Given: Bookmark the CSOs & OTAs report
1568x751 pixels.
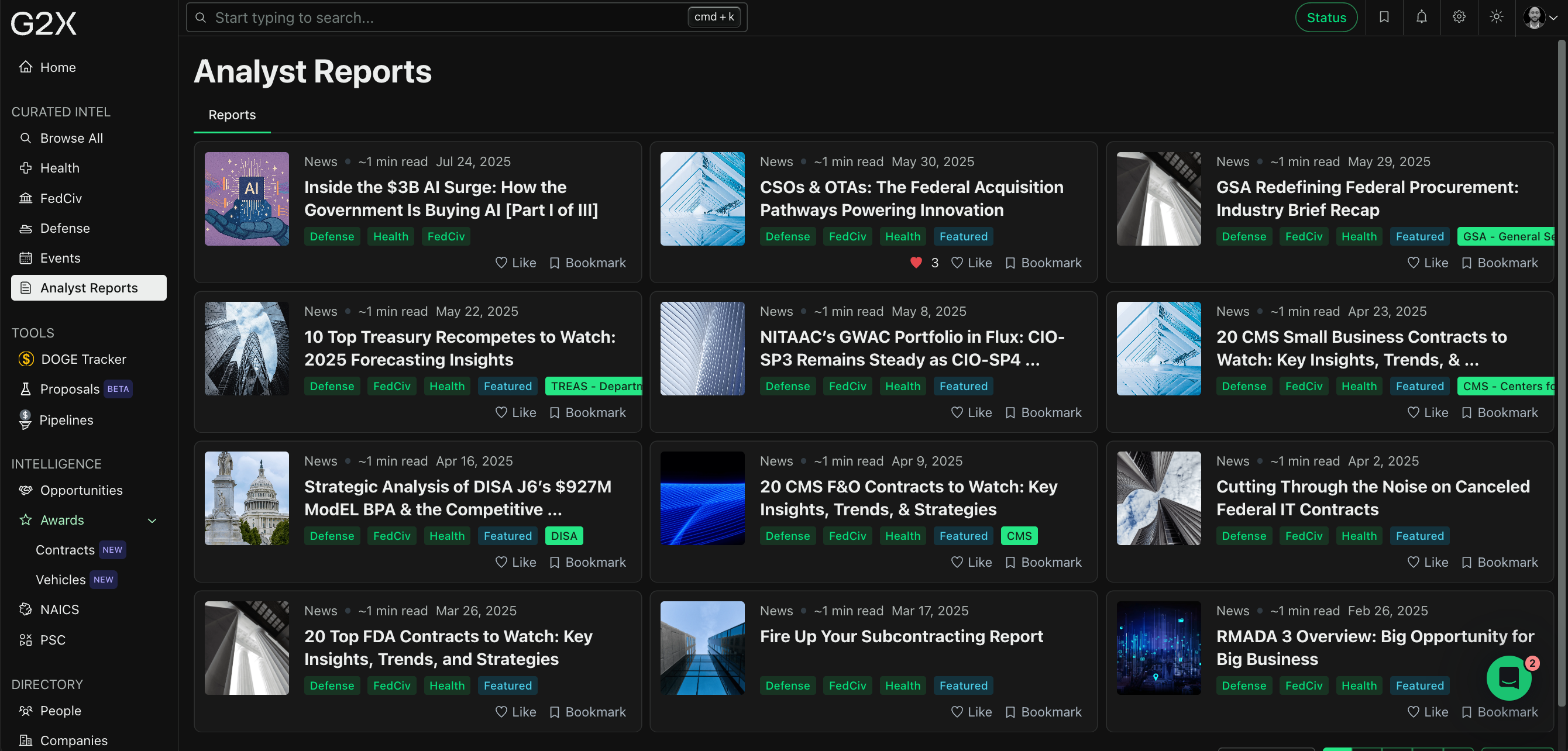Looking at the screenshot, I should point(1043,263).
